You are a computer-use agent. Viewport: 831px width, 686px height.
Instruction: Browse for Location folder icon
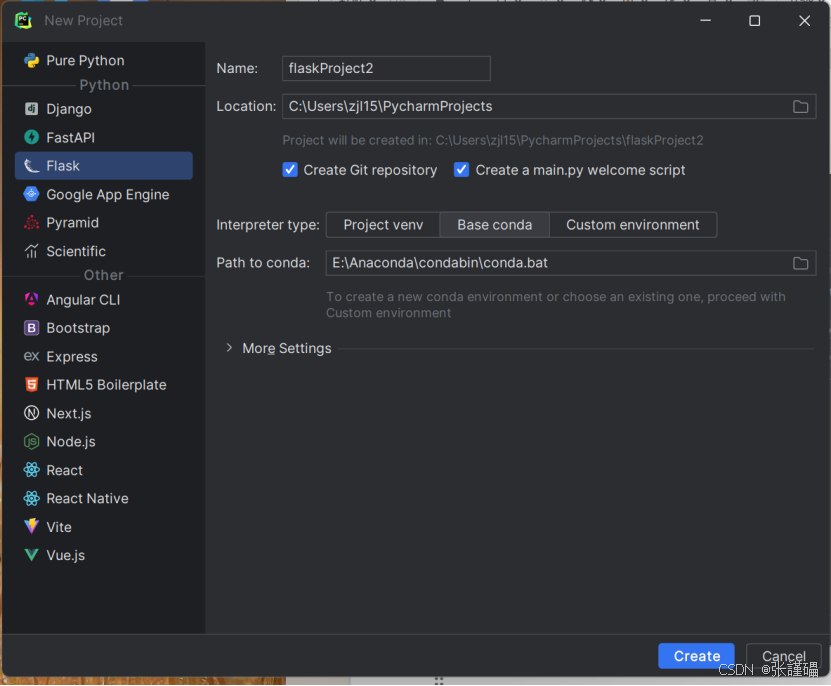pos(800,107)
